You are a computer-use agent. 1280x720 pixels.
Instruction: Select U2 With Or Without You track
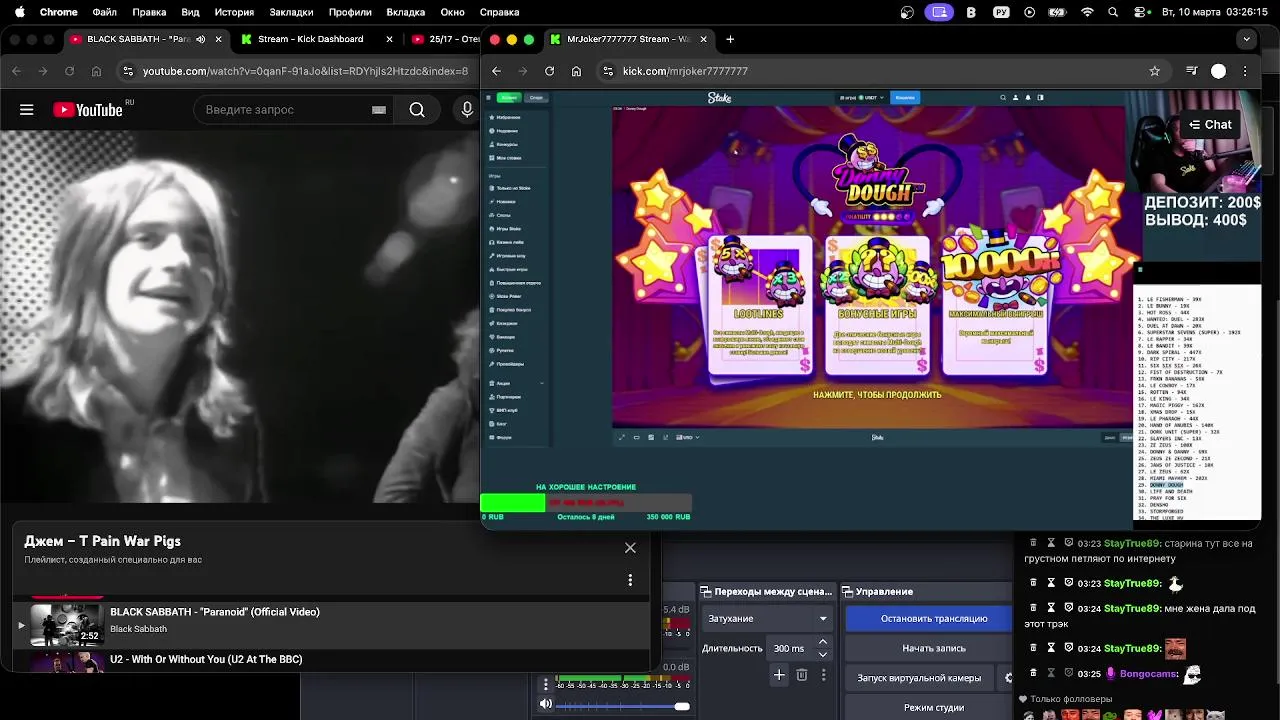330,660
